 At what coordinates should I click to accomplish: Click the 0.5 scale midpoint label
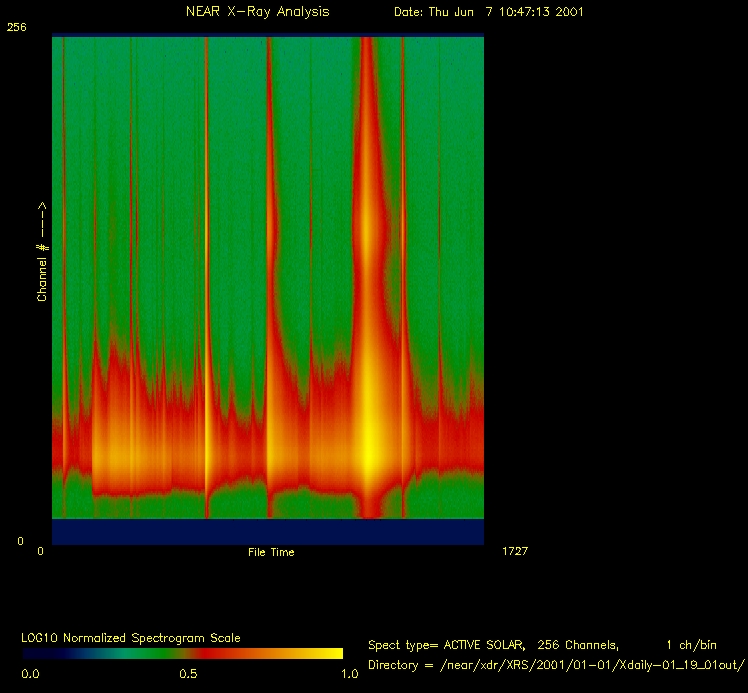click(187, 674)
